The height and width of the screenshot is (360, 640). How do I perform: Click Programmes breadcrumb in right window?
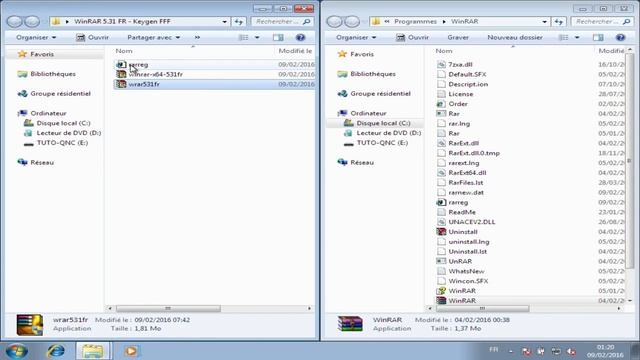[415, 21]
